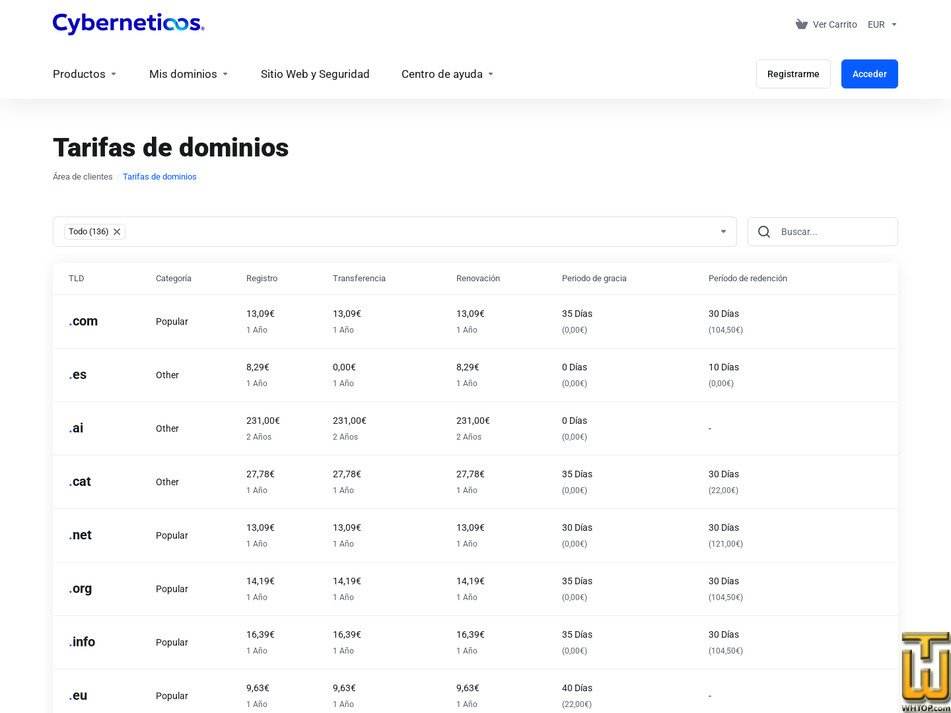
Task: Click the Todo (136) filter label
Action: point(89,232)
